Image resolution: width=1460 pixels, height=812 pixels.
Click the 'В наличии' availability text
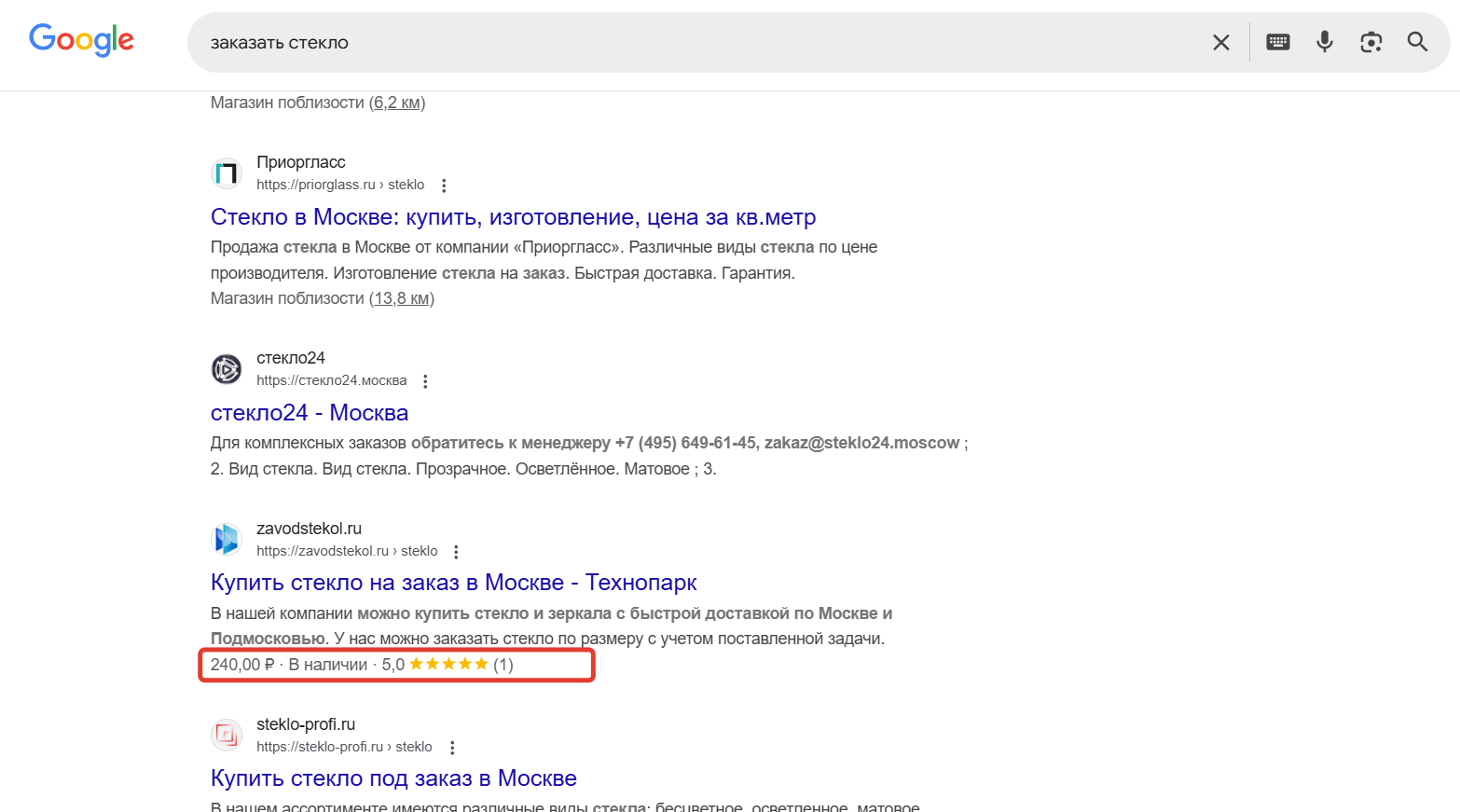328,665
